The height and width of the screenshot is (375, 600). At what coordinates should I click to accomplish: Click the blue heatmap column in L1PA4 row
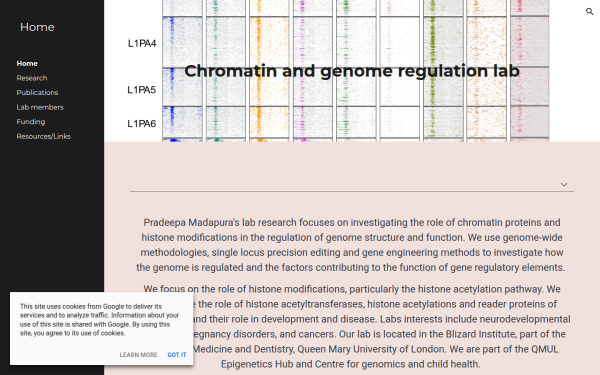coord(183,42)
